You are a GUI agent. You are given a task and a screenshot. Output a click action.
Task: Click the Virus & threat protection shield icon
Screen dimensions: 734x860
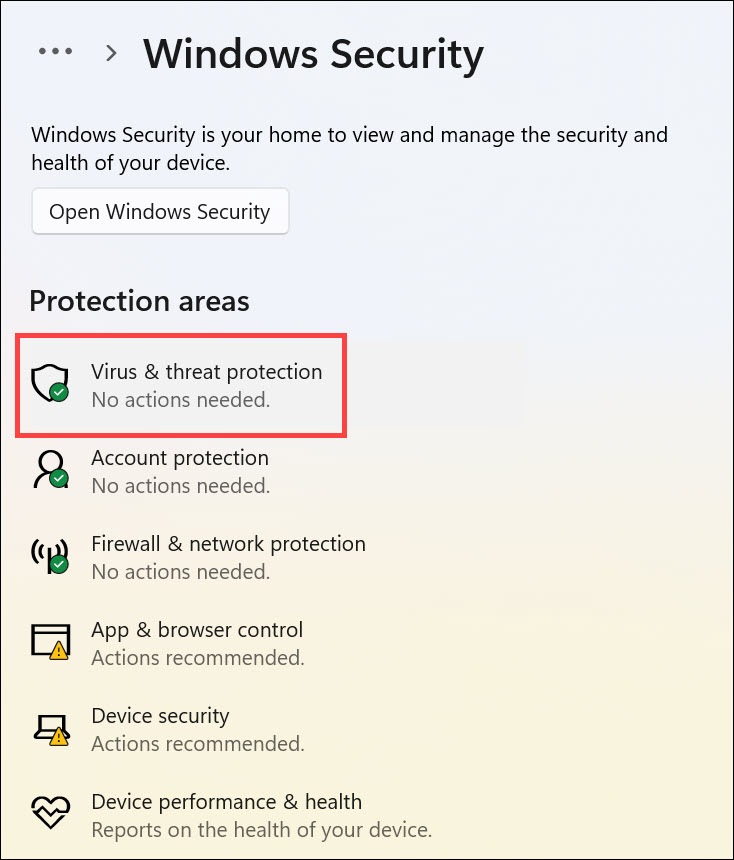(x=49, y=384)
